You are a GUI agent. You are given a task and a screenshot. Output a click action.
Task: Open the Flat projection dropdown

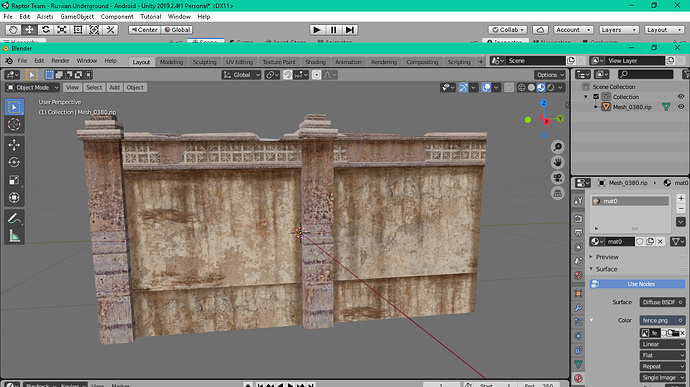(662, 355)
